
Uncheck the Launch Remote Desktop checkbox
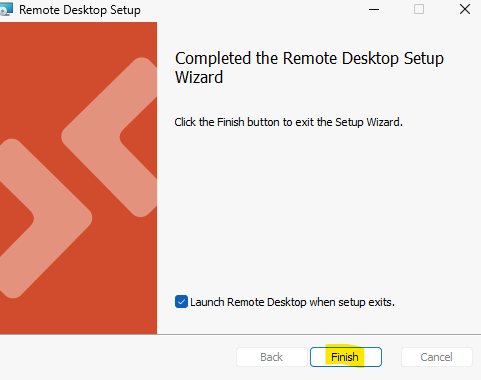181,302
